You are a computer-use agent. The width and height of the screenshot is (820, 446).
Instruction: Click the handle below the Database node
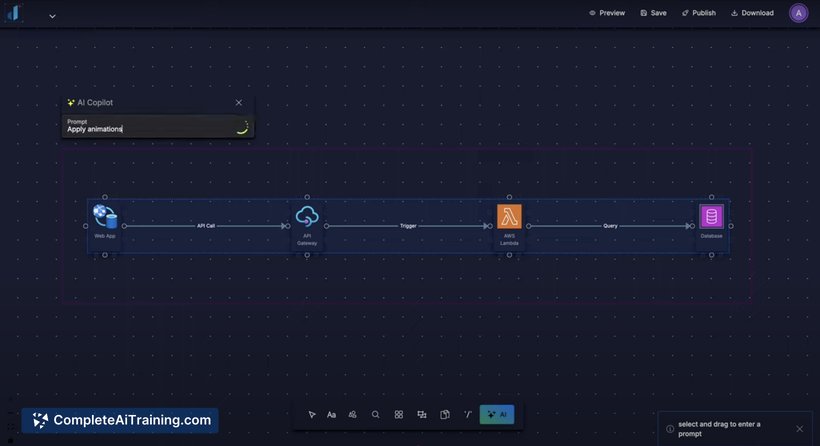[712, 255]
